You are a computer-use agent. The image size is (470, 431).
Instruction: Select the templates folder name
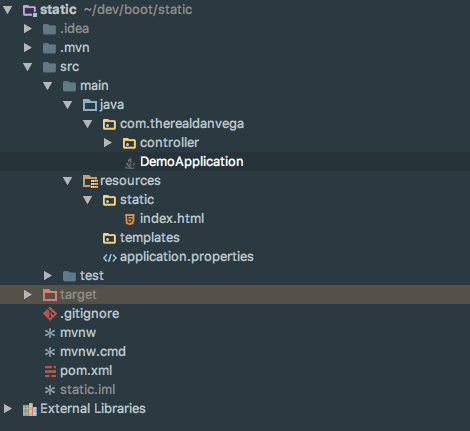pyautogui.click(x=150, y=238)
